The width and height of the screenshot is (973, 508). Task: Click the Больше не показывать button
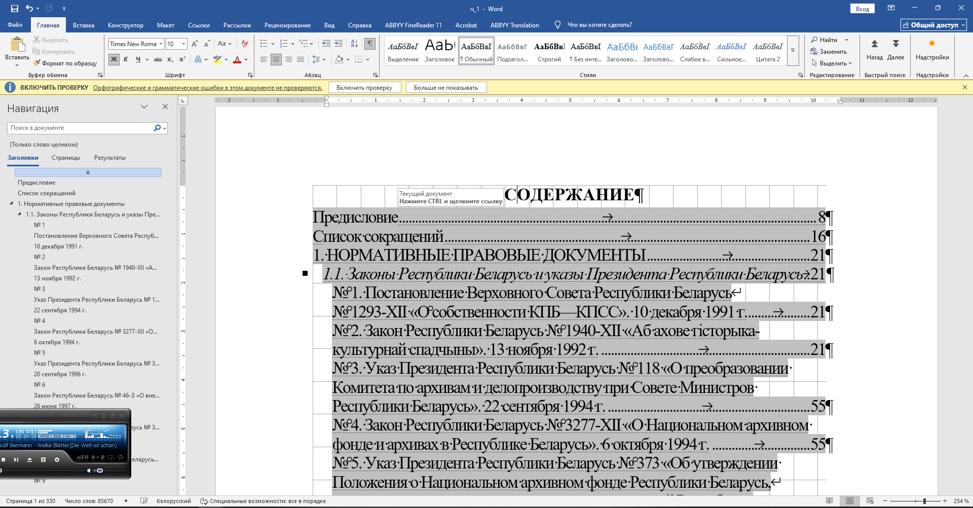(446, 87)
